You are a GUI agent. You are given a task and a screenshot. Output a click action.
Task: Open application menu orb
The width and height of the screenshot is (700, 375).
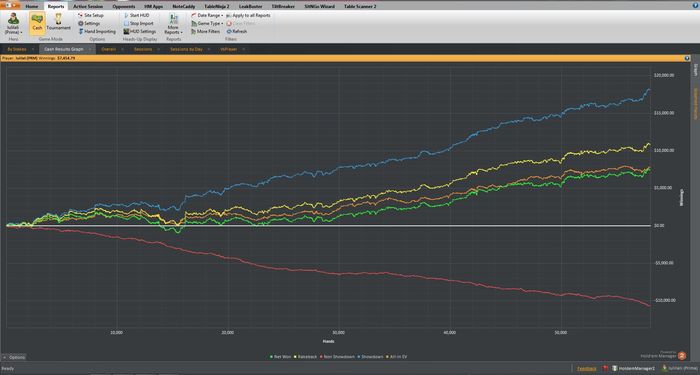coord(10,6)
